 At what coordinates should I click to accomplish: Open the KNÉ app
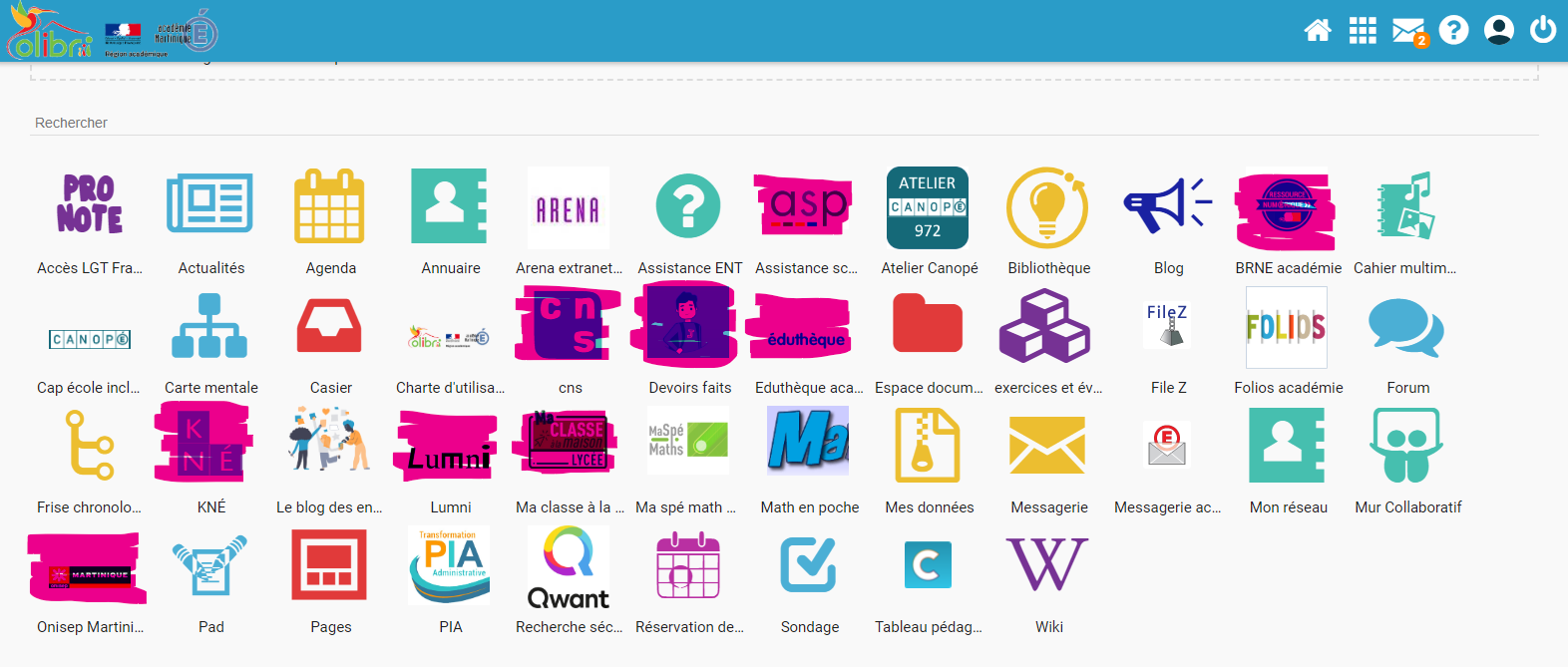click(x=203, y=441)
